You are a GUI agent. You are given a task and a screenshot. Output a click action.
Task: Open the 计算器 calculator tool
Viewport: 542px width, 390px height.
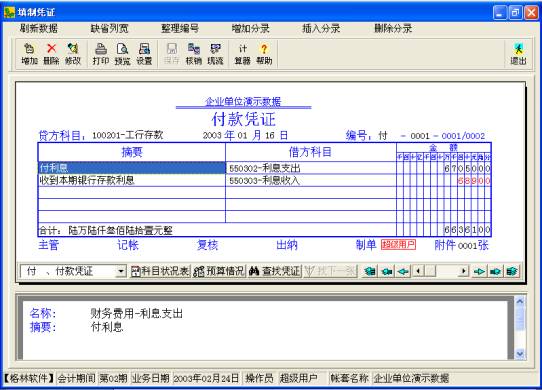click(x=243, y=54)
